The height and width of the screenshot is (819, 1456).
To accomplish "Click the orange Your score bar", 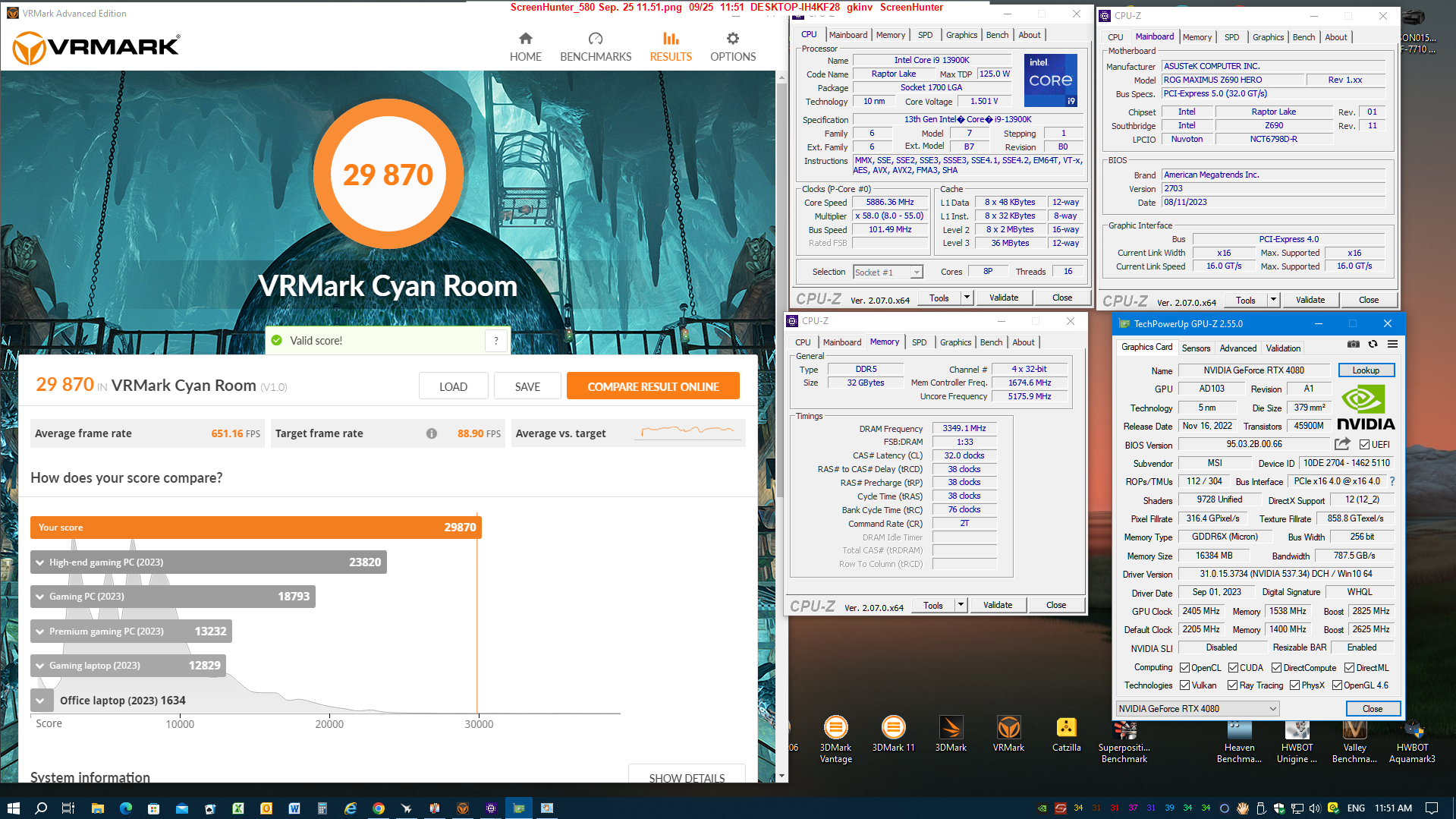I will [x=256, y=528].
